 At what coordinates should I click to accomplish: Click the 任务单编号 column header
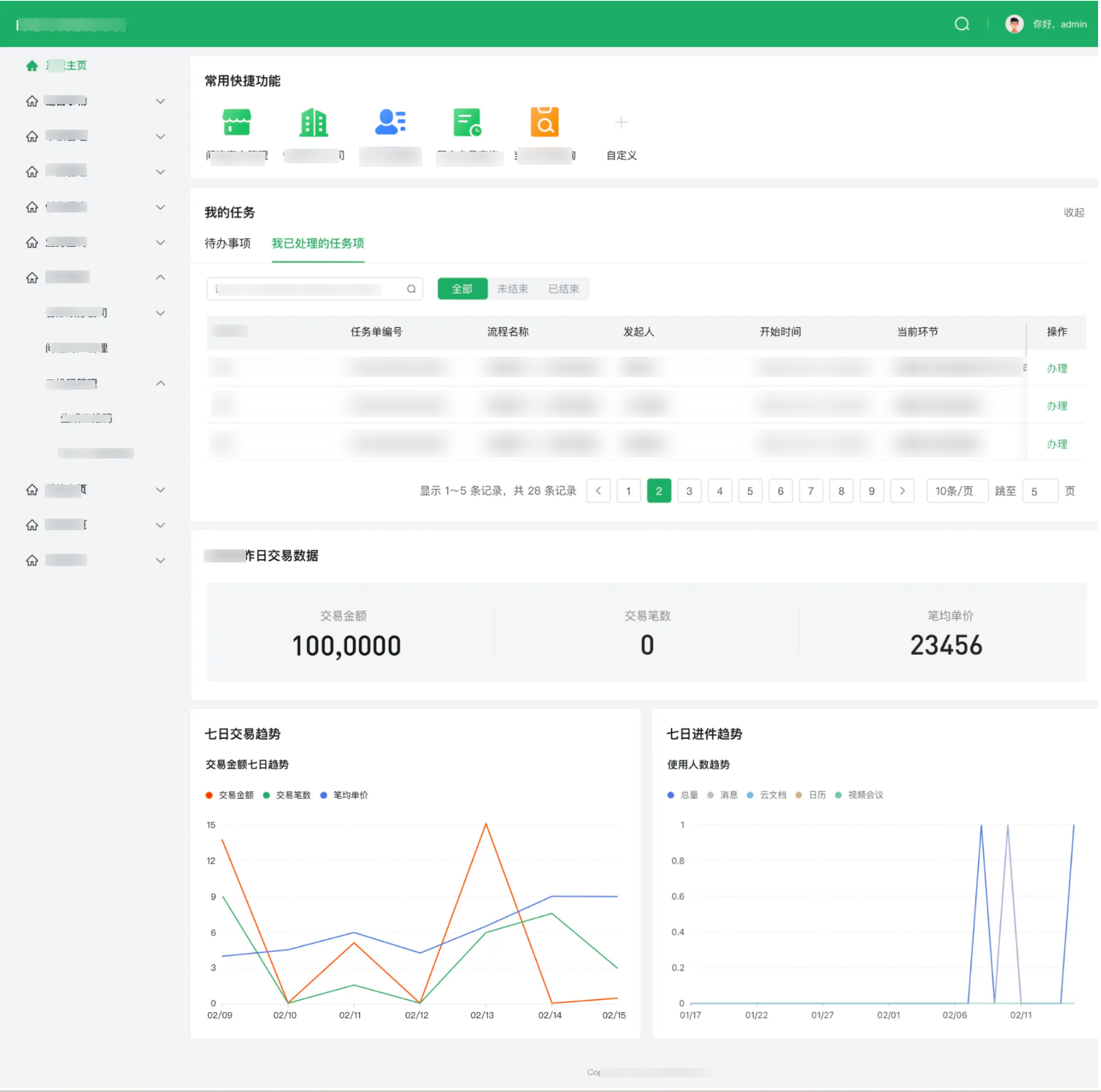(x=377, y=332)
